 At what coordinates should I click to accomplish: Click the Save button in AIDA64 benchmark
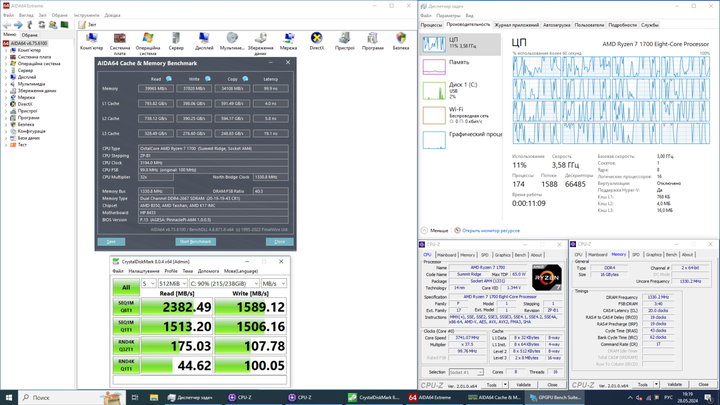(x=111, y=242)
